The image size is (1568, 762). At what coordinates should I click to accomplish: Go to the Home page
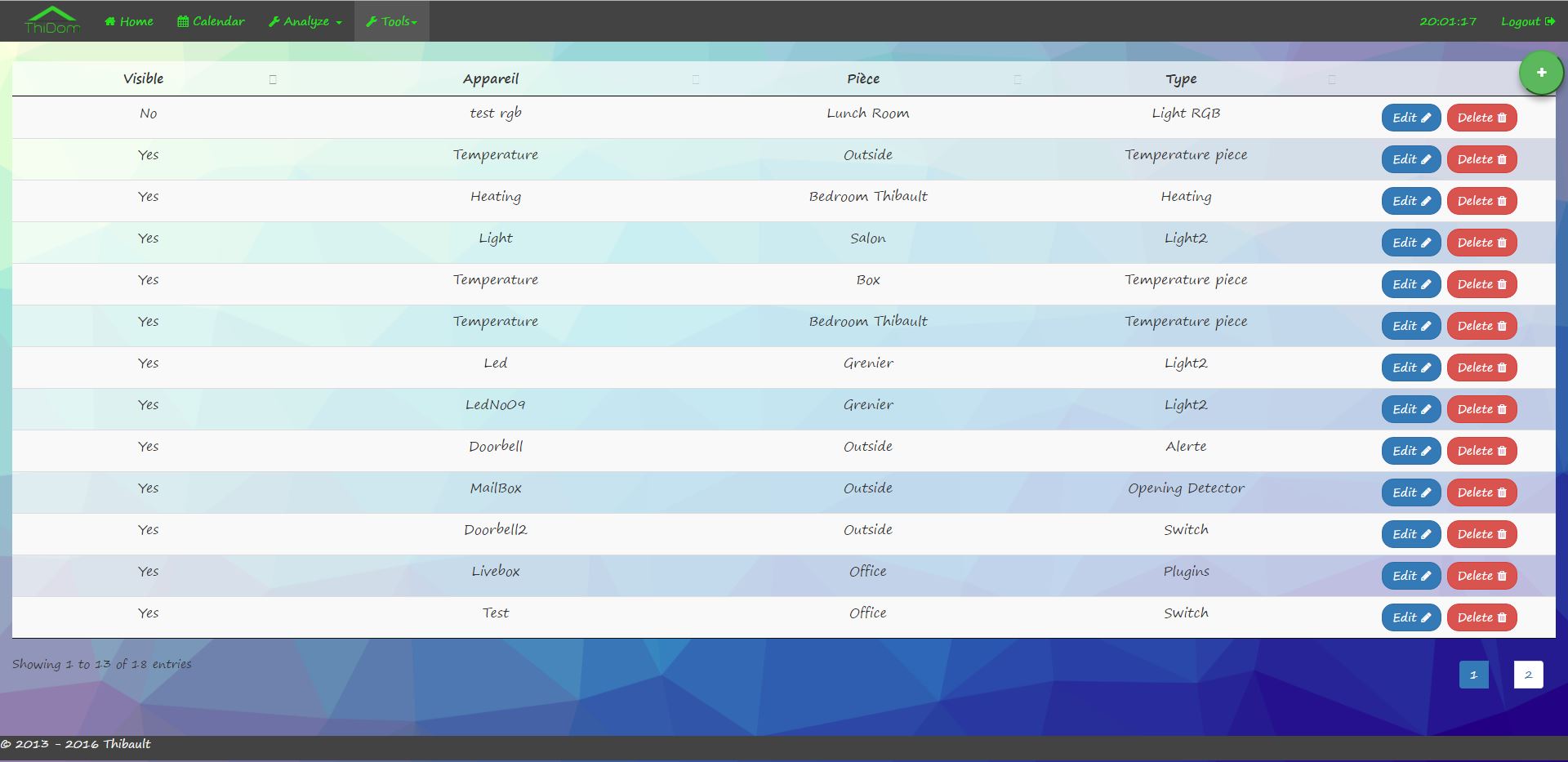[x=129, y=21]
